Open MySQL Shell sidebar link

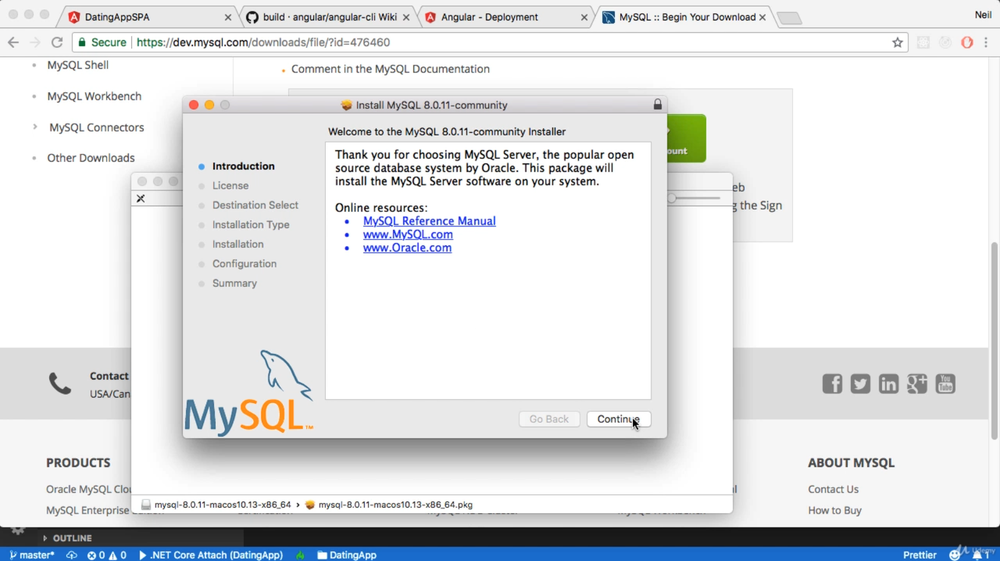78,65
